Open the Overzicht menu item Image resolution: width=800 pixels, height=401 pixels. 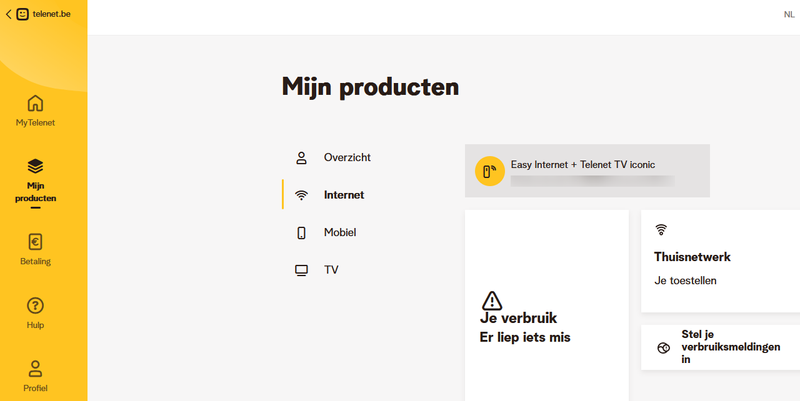click(347, 158)
